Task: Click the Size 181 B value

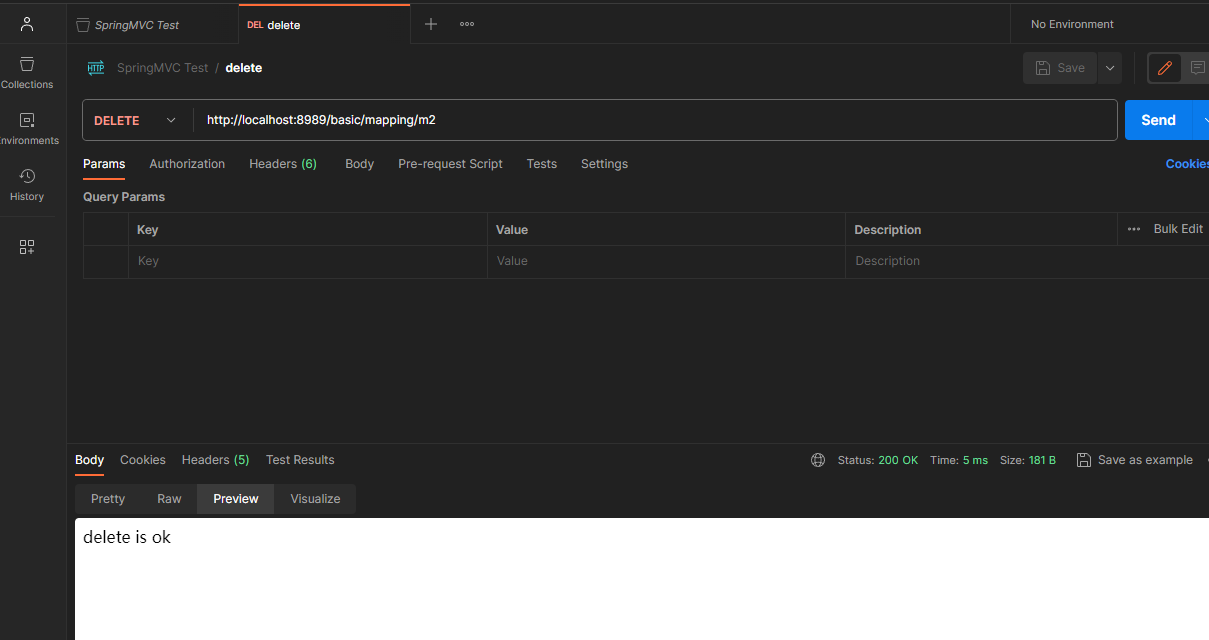Action: [1042, 460]
